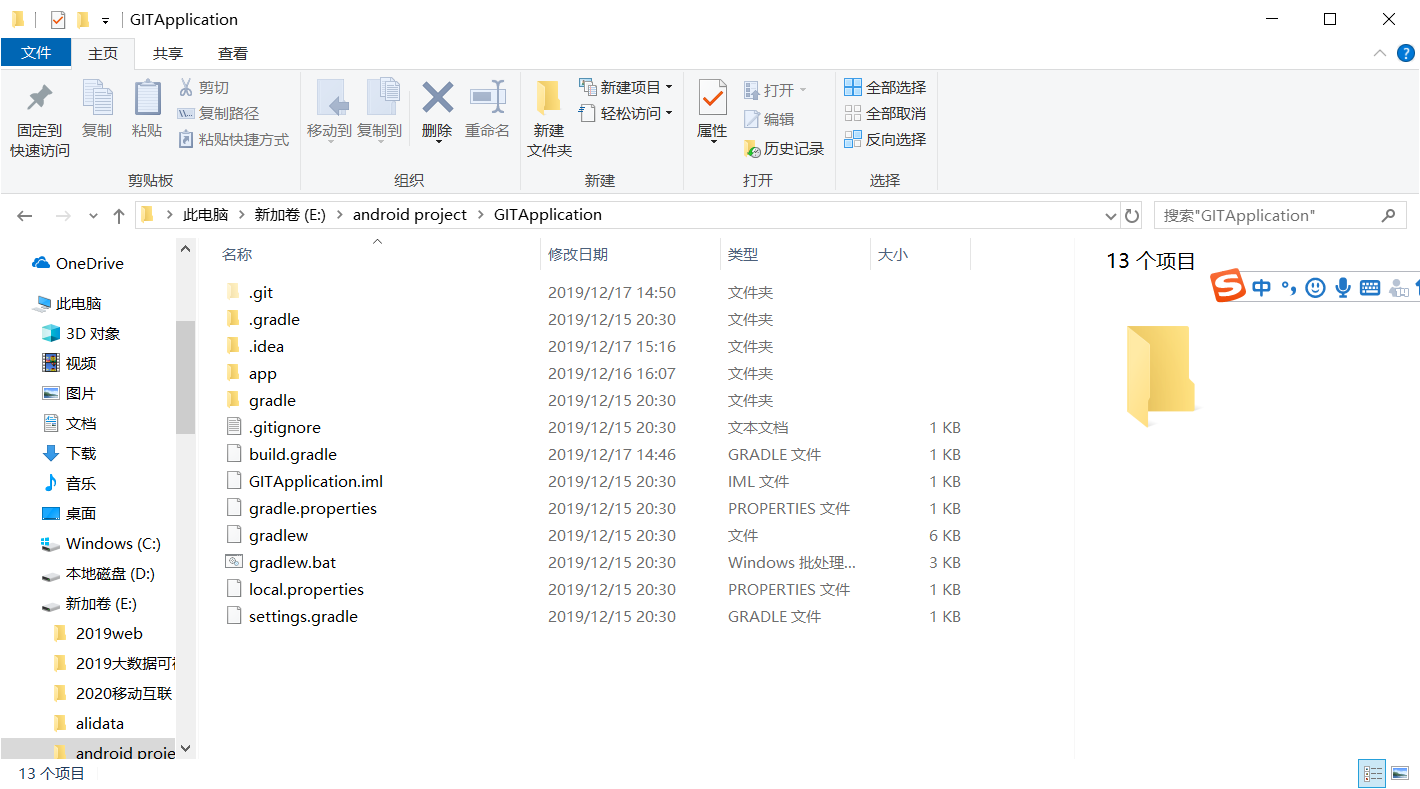Click Invert Selection (反向选择)
The width and height of the screenshot is (1420, 789).
click(885, 140)
